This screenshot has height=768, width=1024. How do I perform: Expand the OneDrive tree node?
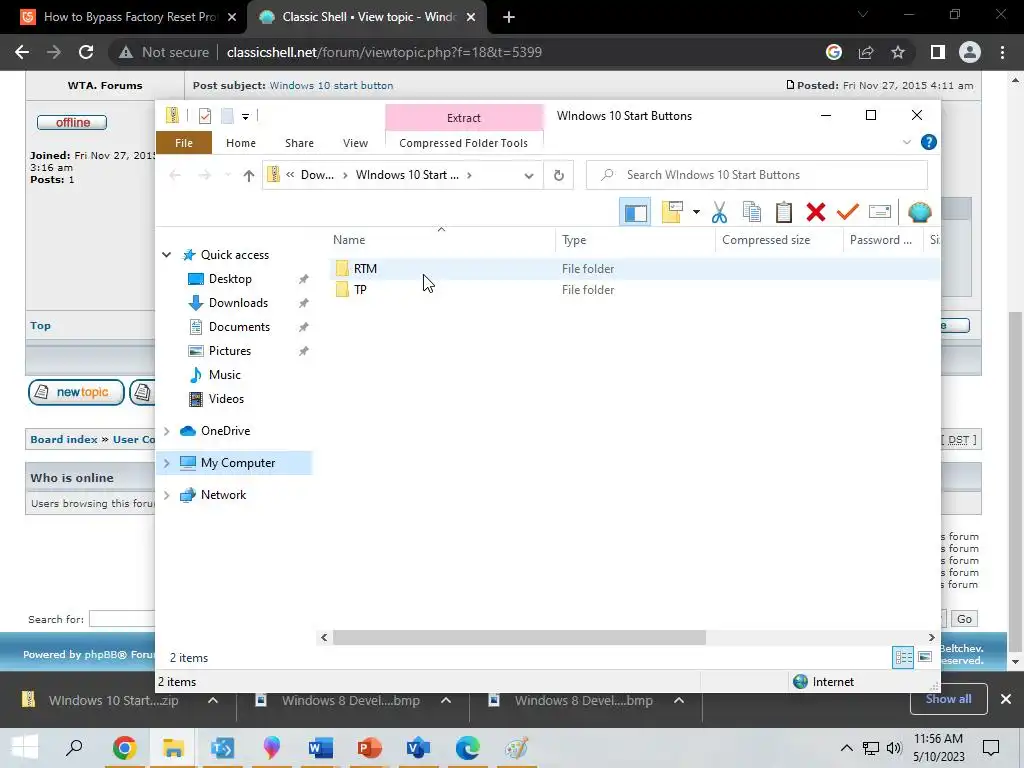(167, 431)
